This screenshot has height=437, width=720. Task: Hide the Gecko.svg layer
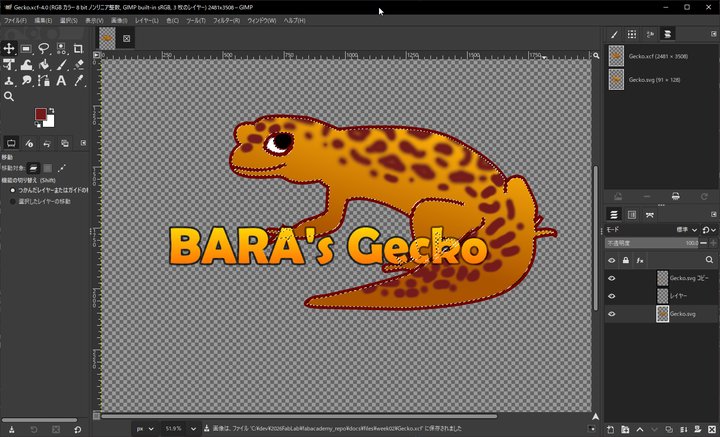click(612, 314)
